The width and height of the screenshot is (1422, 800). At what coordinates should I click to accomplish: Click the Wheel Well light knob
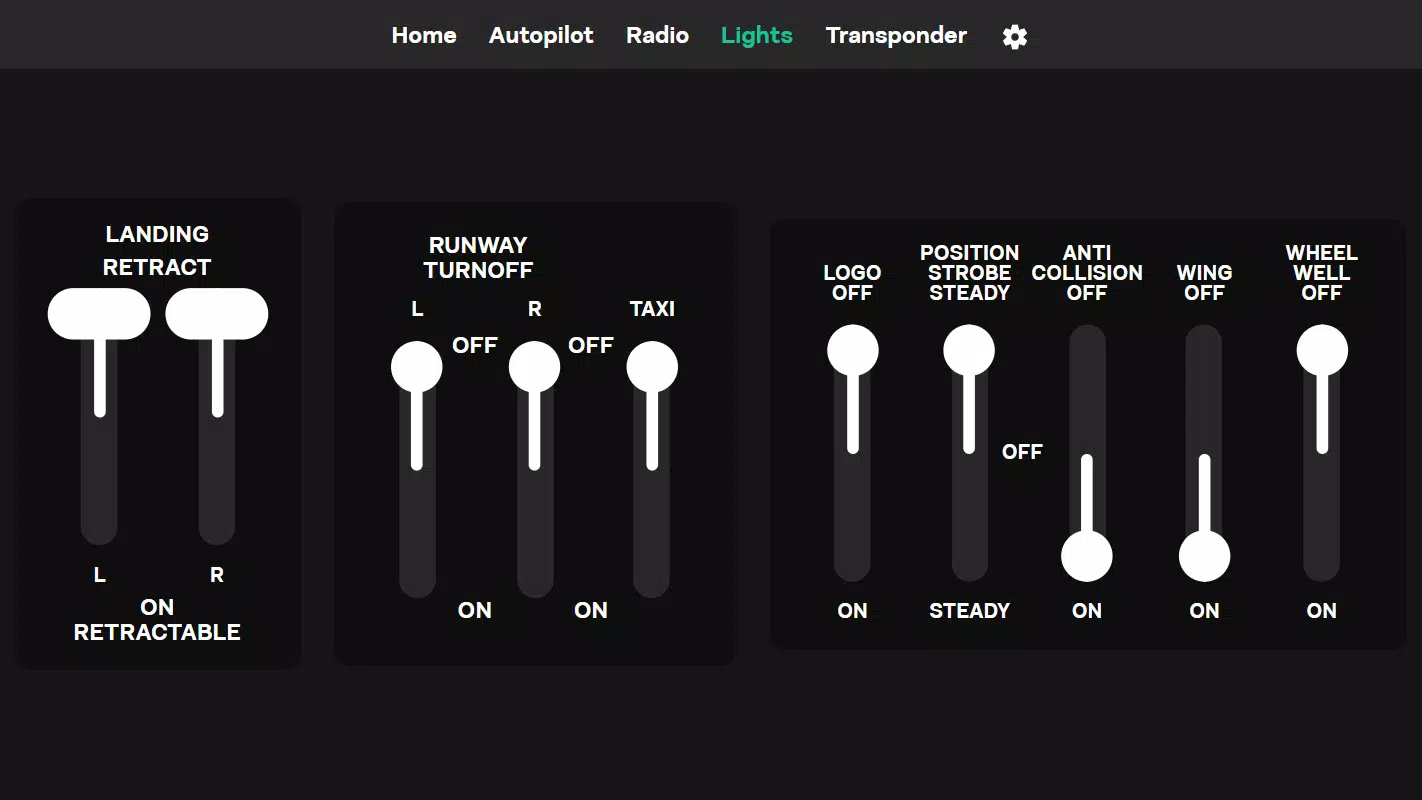coord(1322,351)
